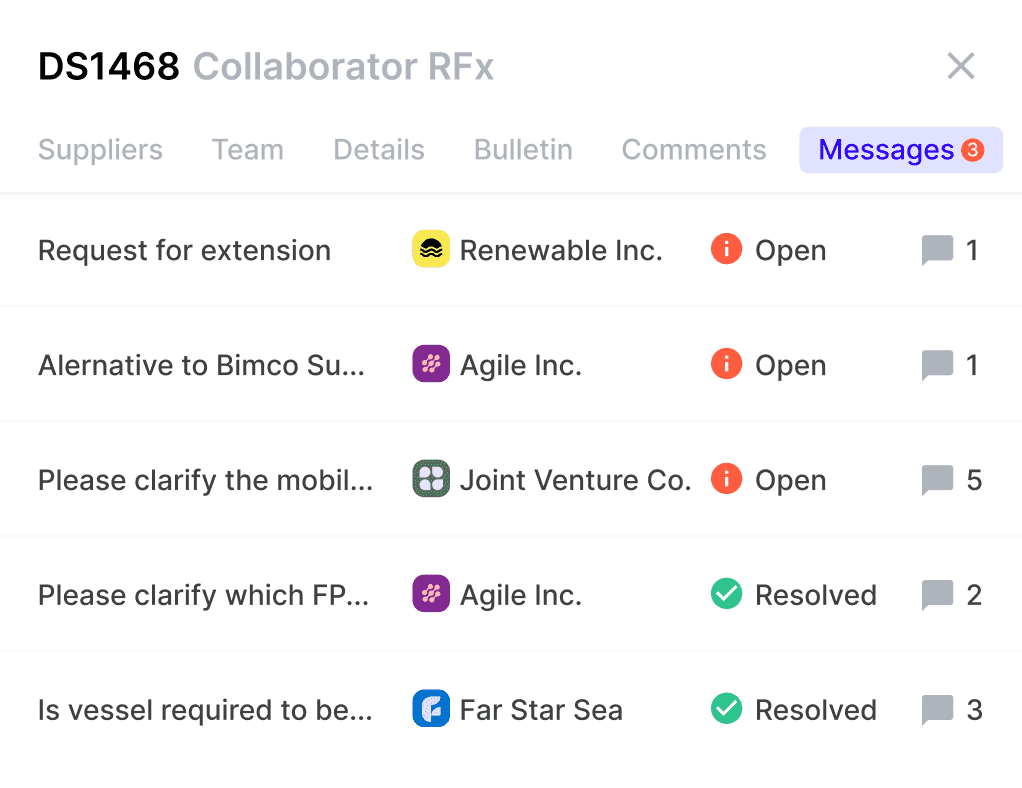Click the Far Star Sea blue logo icon
The height and width of the screenshot is (788, 1022).
point(431,708)
